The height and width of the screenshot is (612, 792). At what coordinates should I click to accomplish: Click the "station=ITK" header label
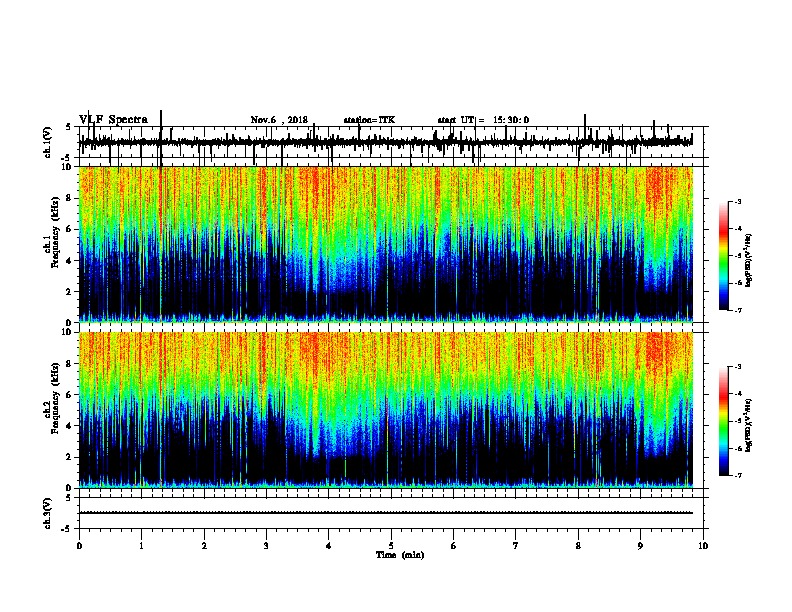point(369,120)
